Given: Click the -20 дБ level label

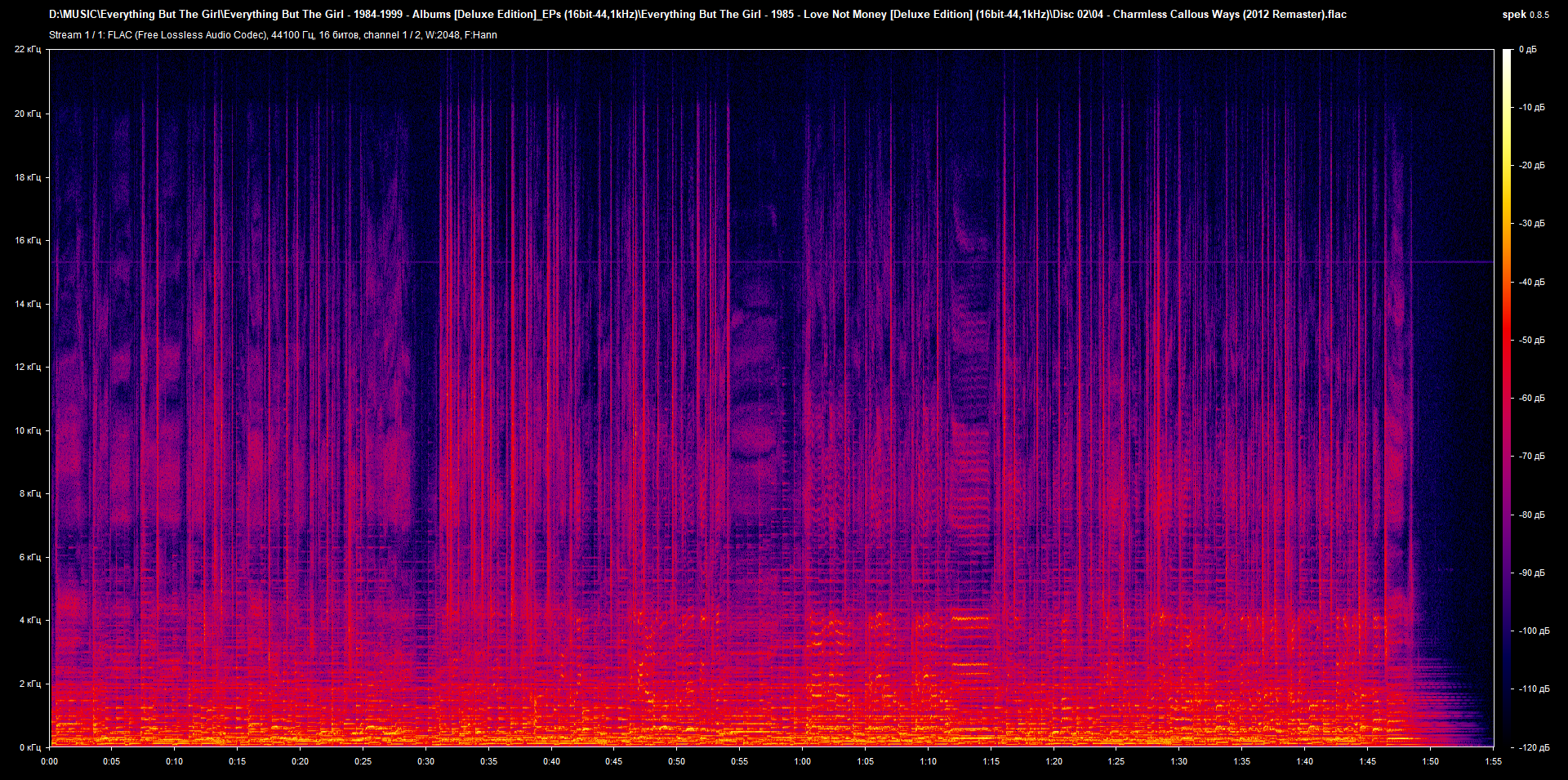Looking at the screenshot, I should coord(1531,166).
